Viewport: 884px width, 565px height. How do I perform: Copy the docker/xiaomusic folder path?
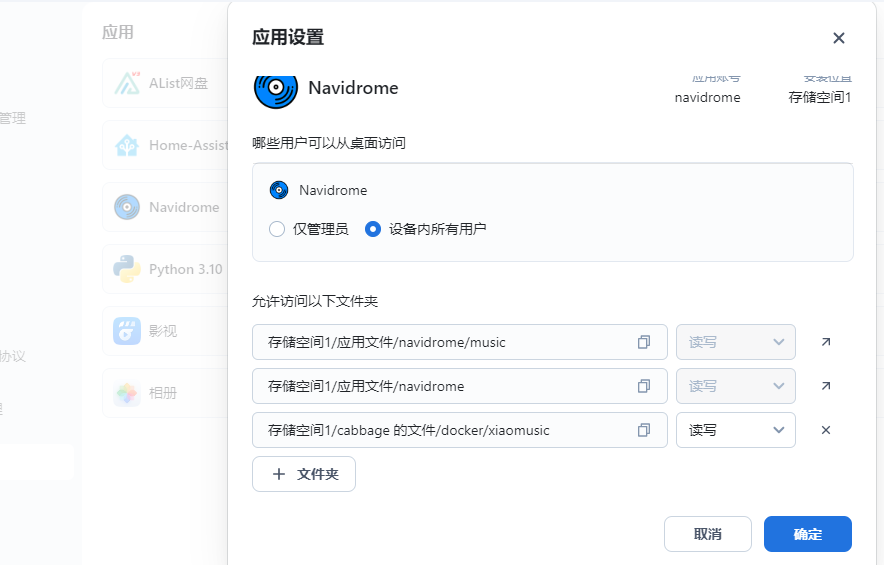(x=644, y=430)
